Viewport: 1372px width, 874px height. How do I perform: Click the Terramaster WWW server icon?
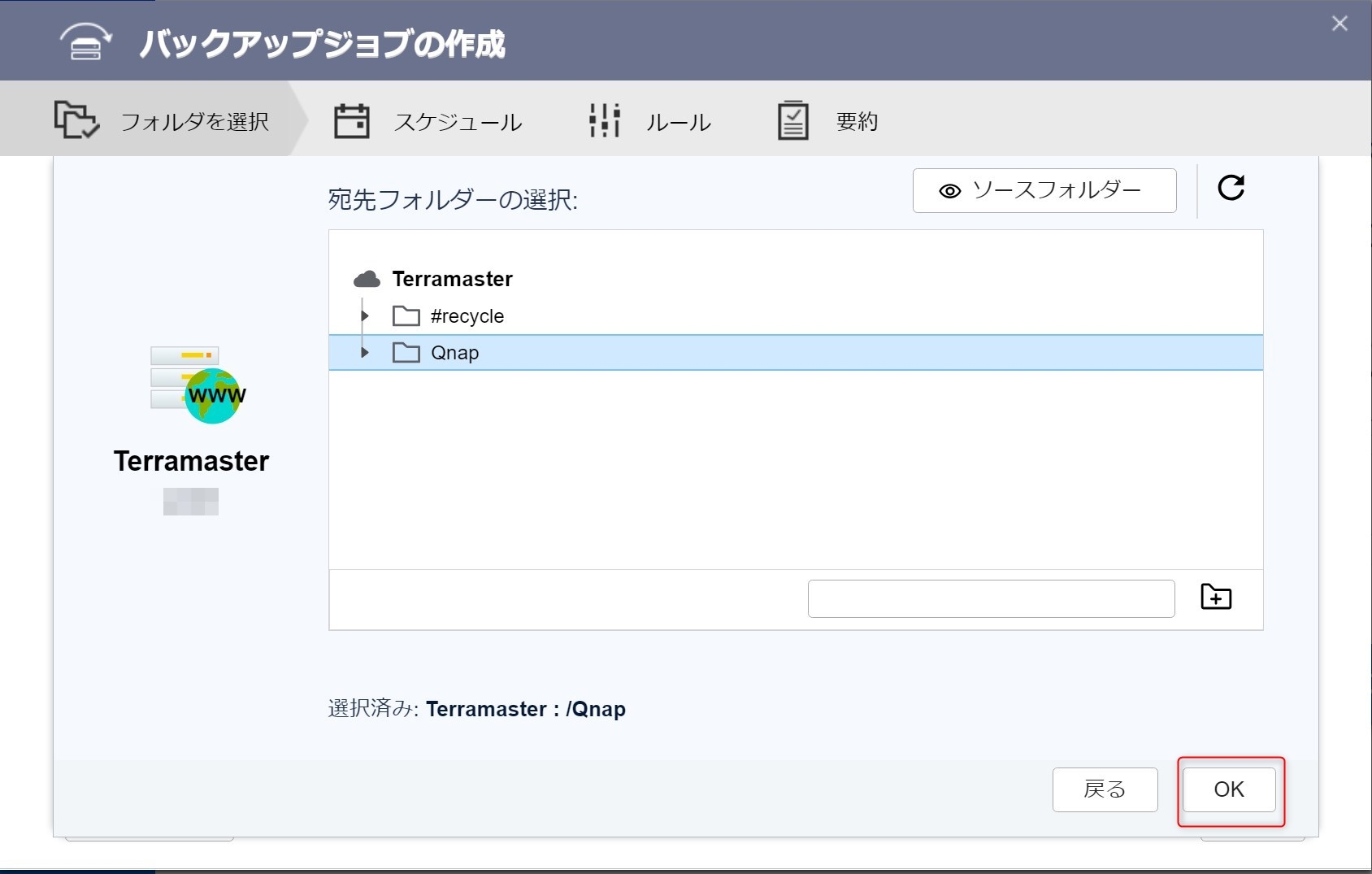click(198, 385)
